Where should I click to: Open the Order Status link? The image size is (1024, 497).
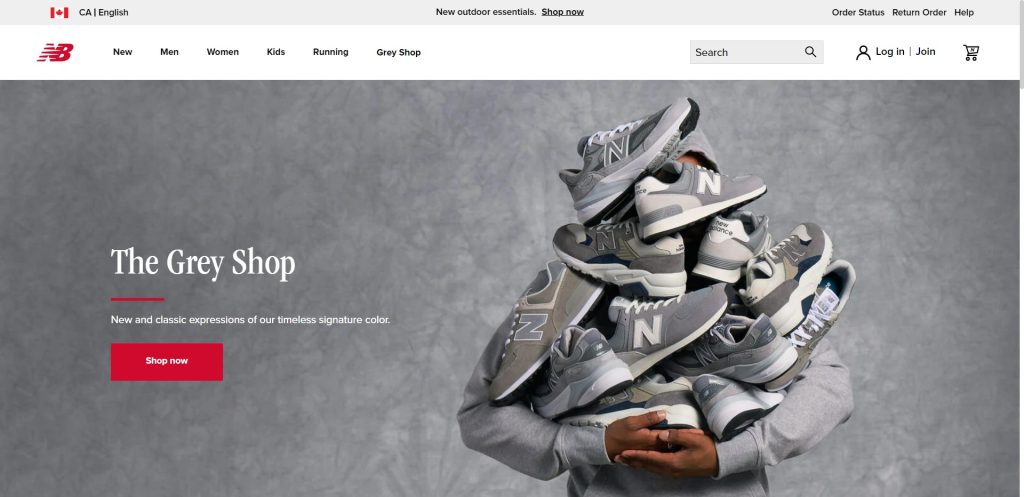pyautogui.click(x=858, y=12)
